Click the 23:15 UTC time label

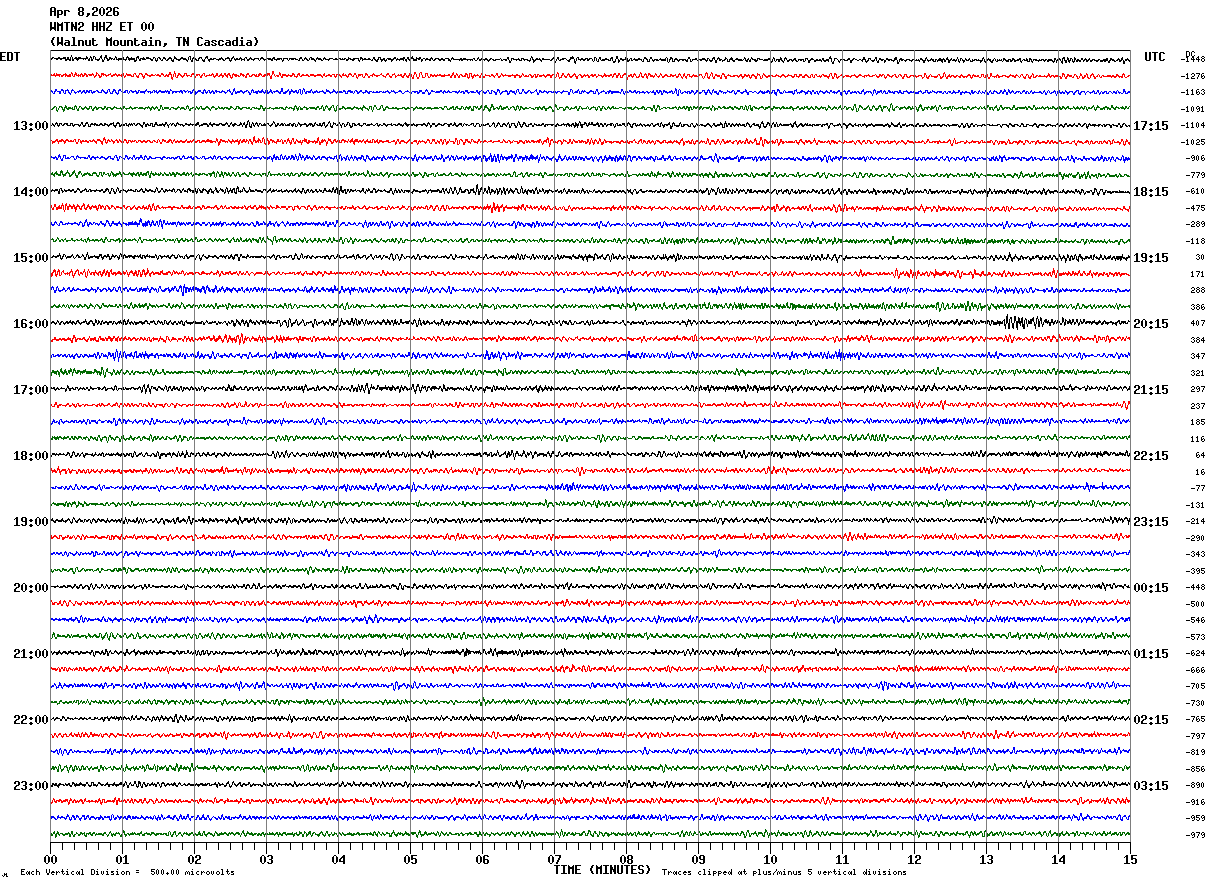[1151, 522]
